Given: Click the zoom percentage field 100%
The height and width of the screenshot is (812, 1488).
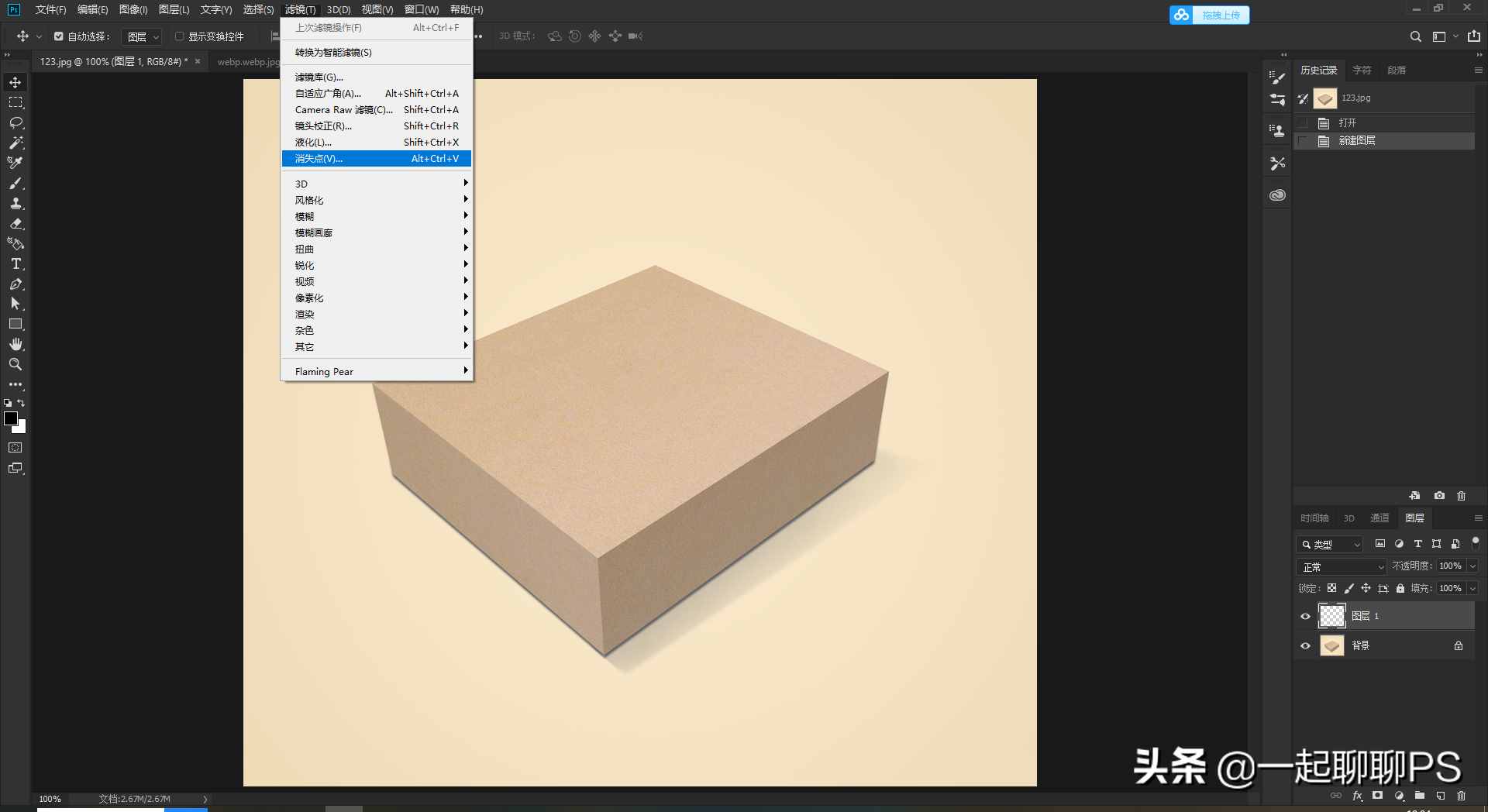Looking at the screenshot, I should 50,799.
